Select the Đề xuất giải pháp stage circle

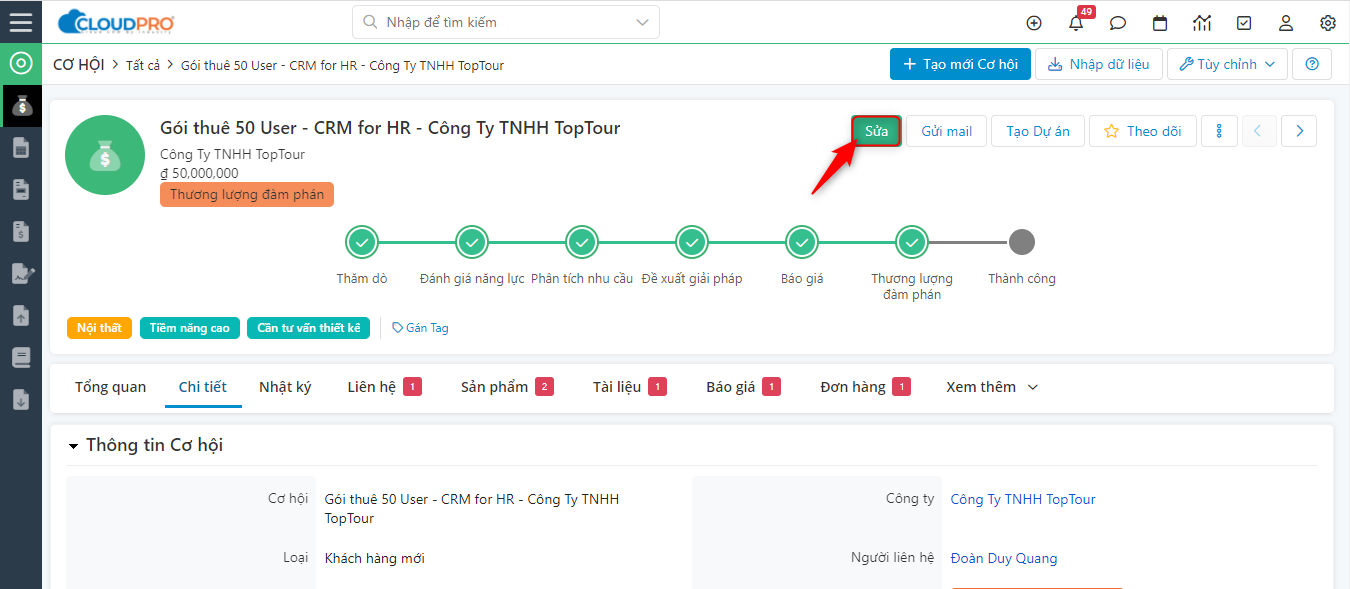tap(692, 242)
